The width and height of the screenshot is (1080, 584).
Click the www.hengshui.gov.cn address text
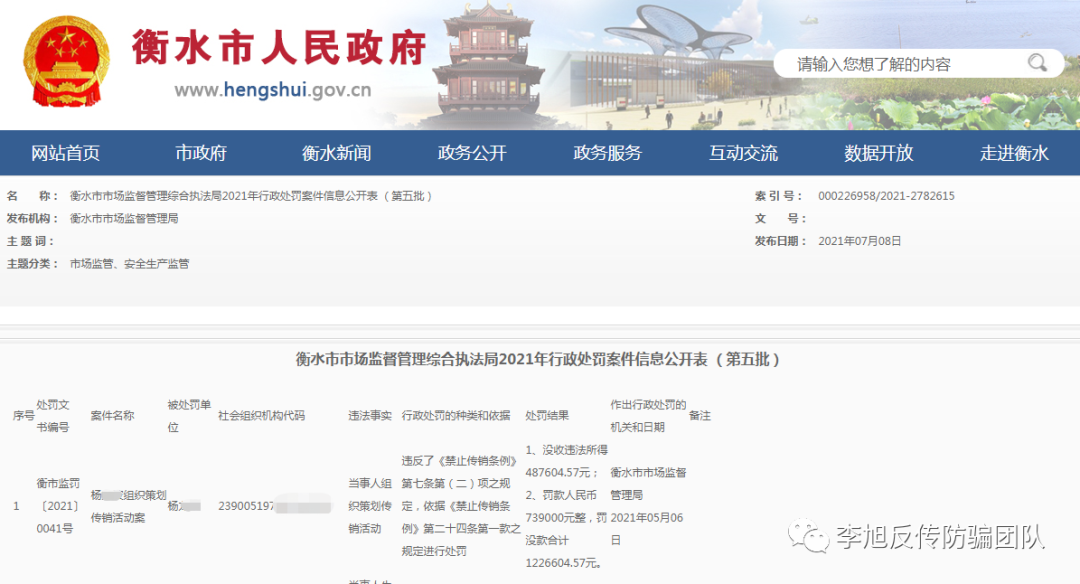[x=272, y=90]
